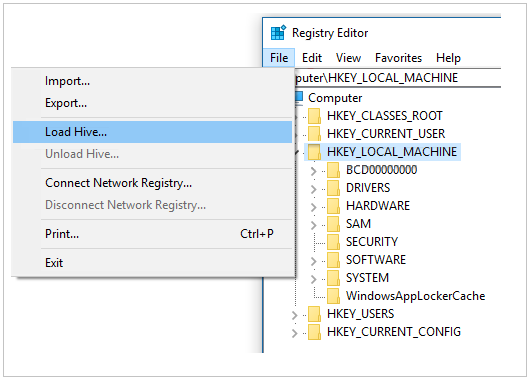The image size is (532, 384).
Task: Select the SAM key label
Action: click(x=358, y=224)
